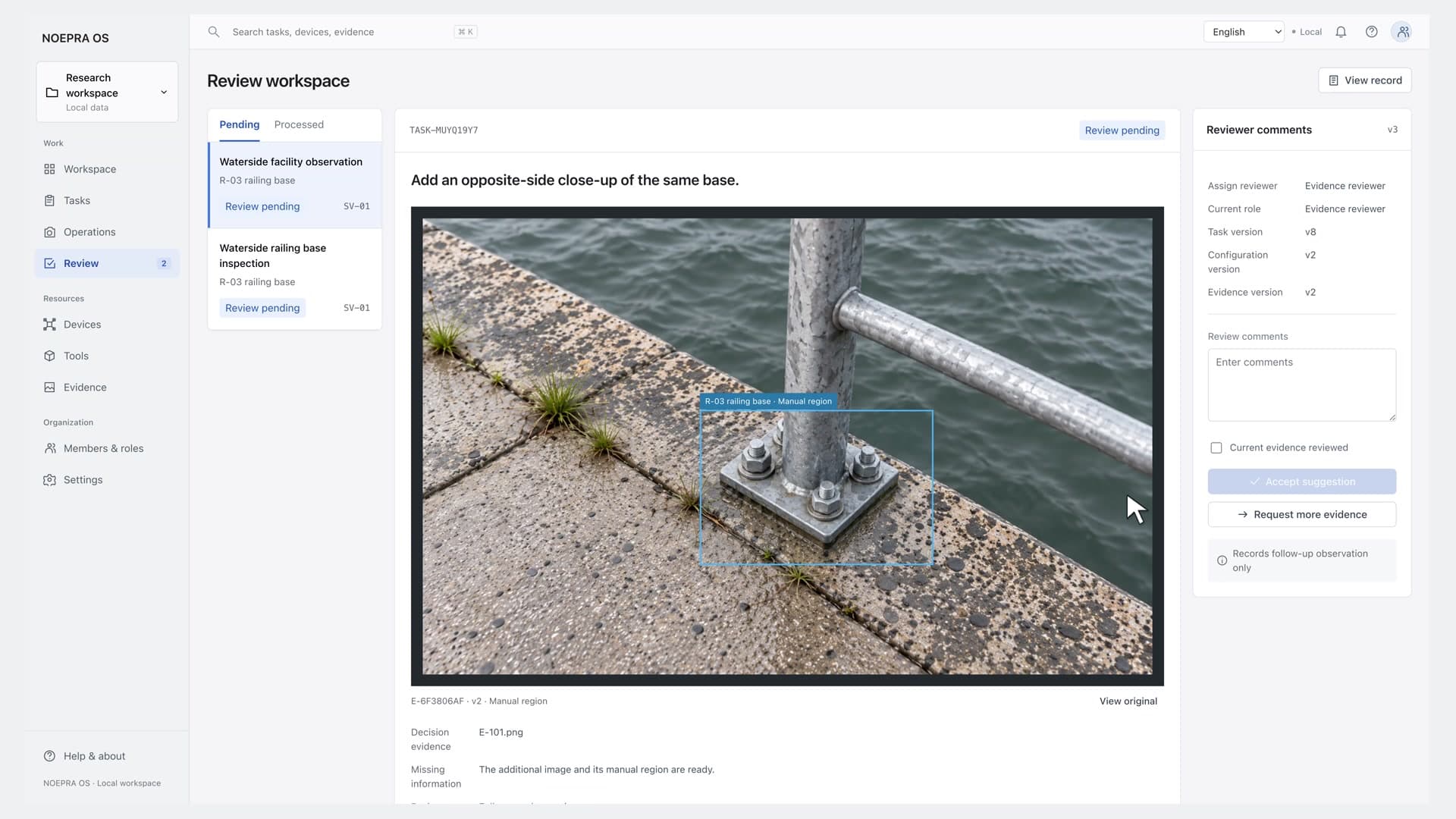Click the search magnifier icon

click(214, 32)
